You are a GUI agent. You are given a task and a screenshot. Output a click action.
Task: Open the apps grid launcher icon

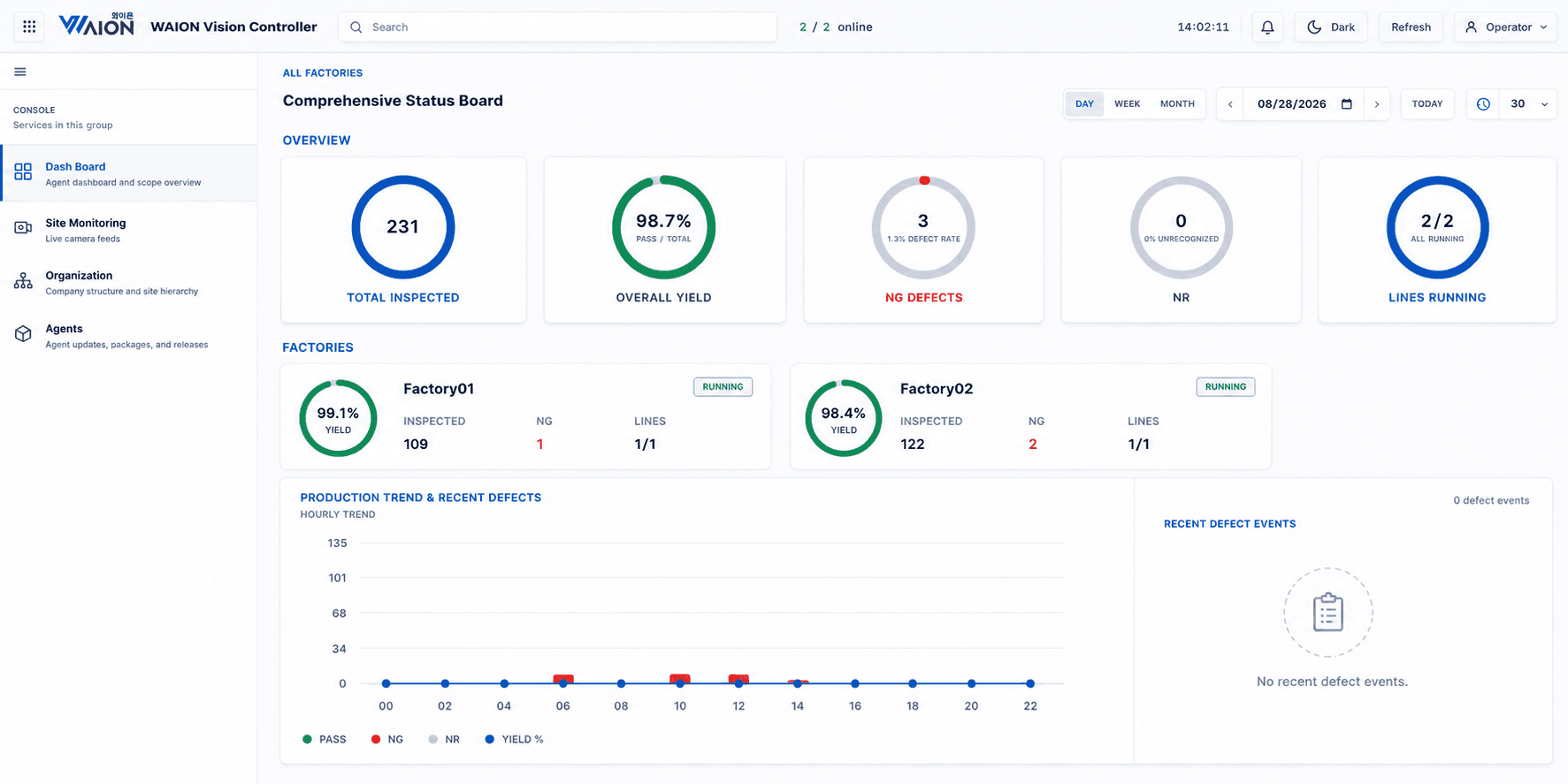point(29,27)
